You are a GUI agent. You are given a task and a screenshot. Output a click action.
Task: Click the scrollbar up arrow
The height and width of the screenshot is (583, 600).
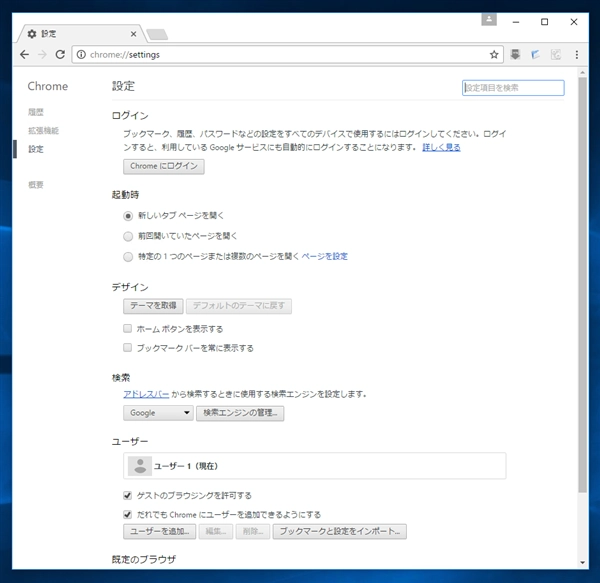point(582,72)
